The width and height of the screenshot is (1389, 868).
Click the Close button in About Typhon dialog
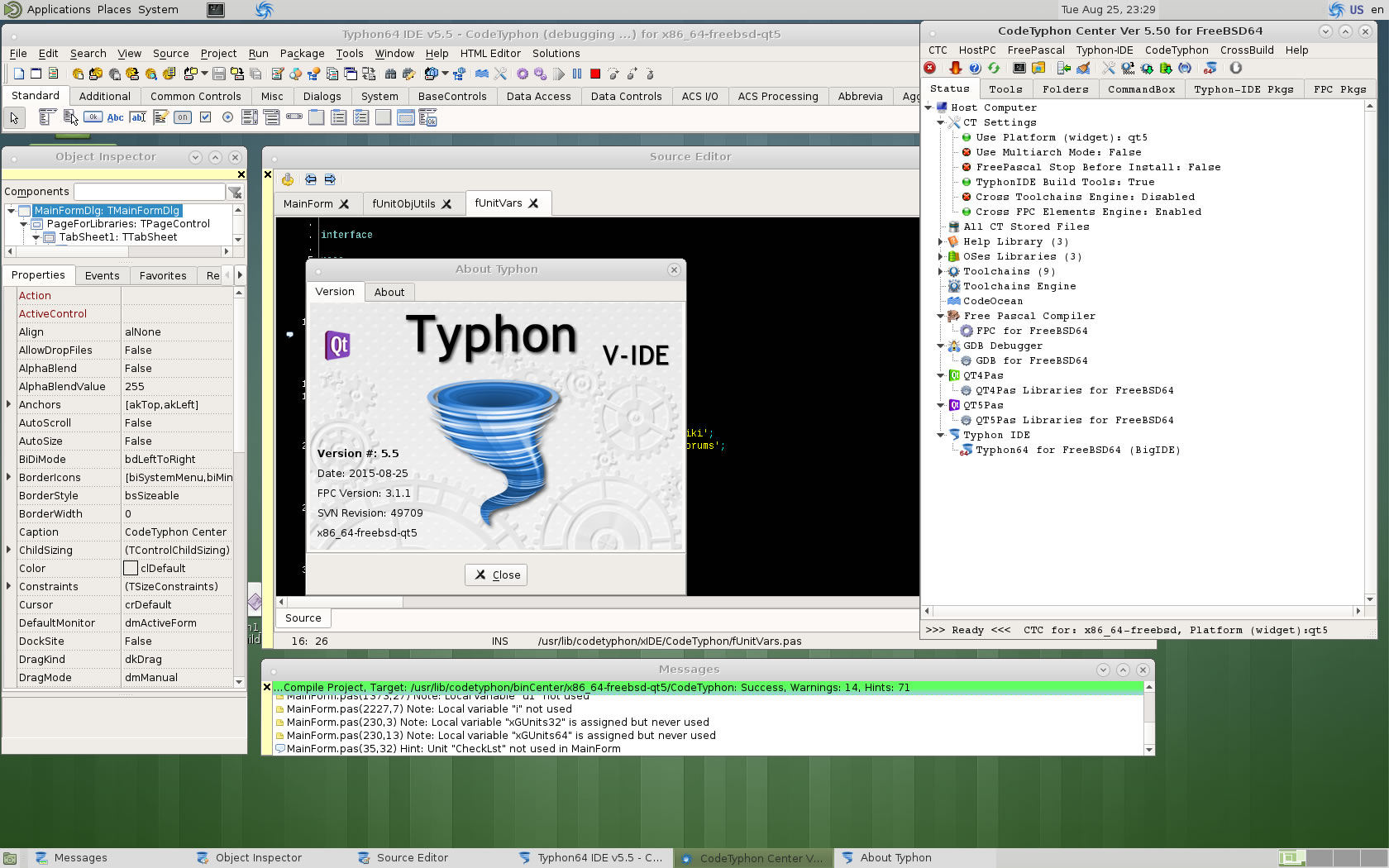(x=496, y=575)
